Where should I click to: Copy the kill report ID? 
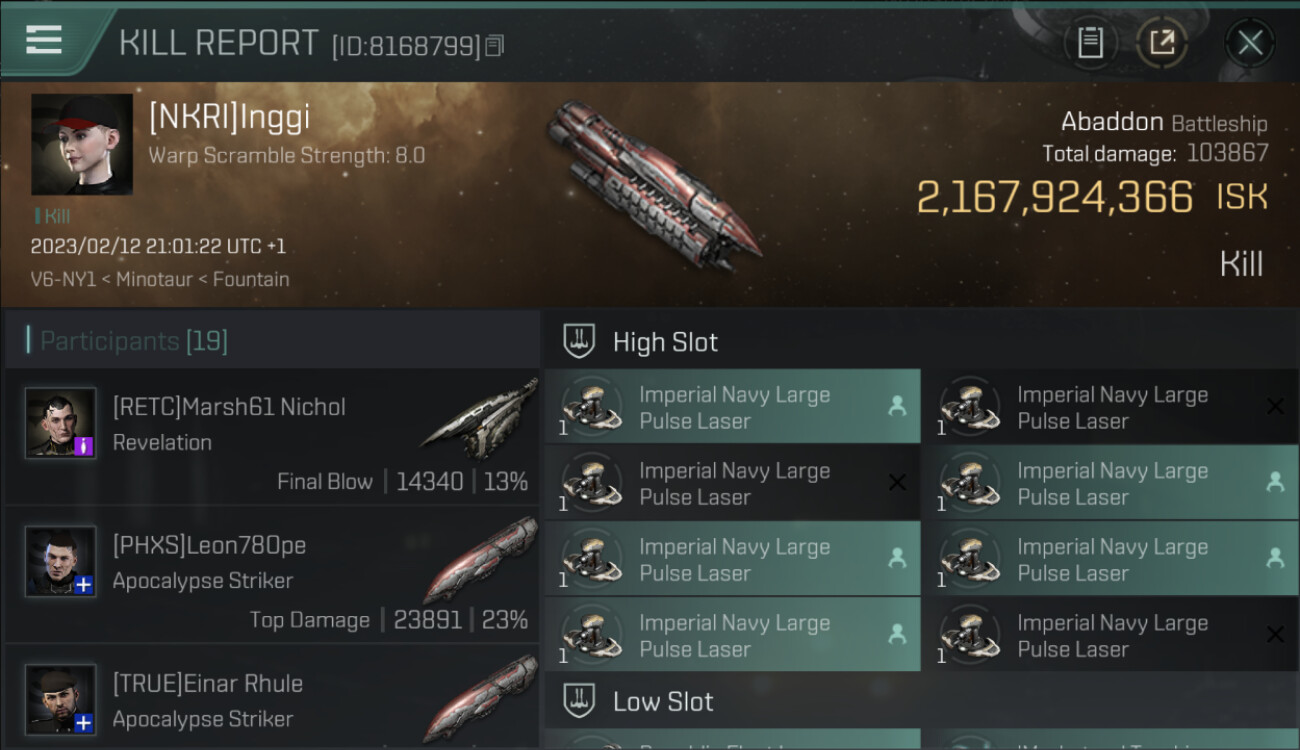(495, 46)
